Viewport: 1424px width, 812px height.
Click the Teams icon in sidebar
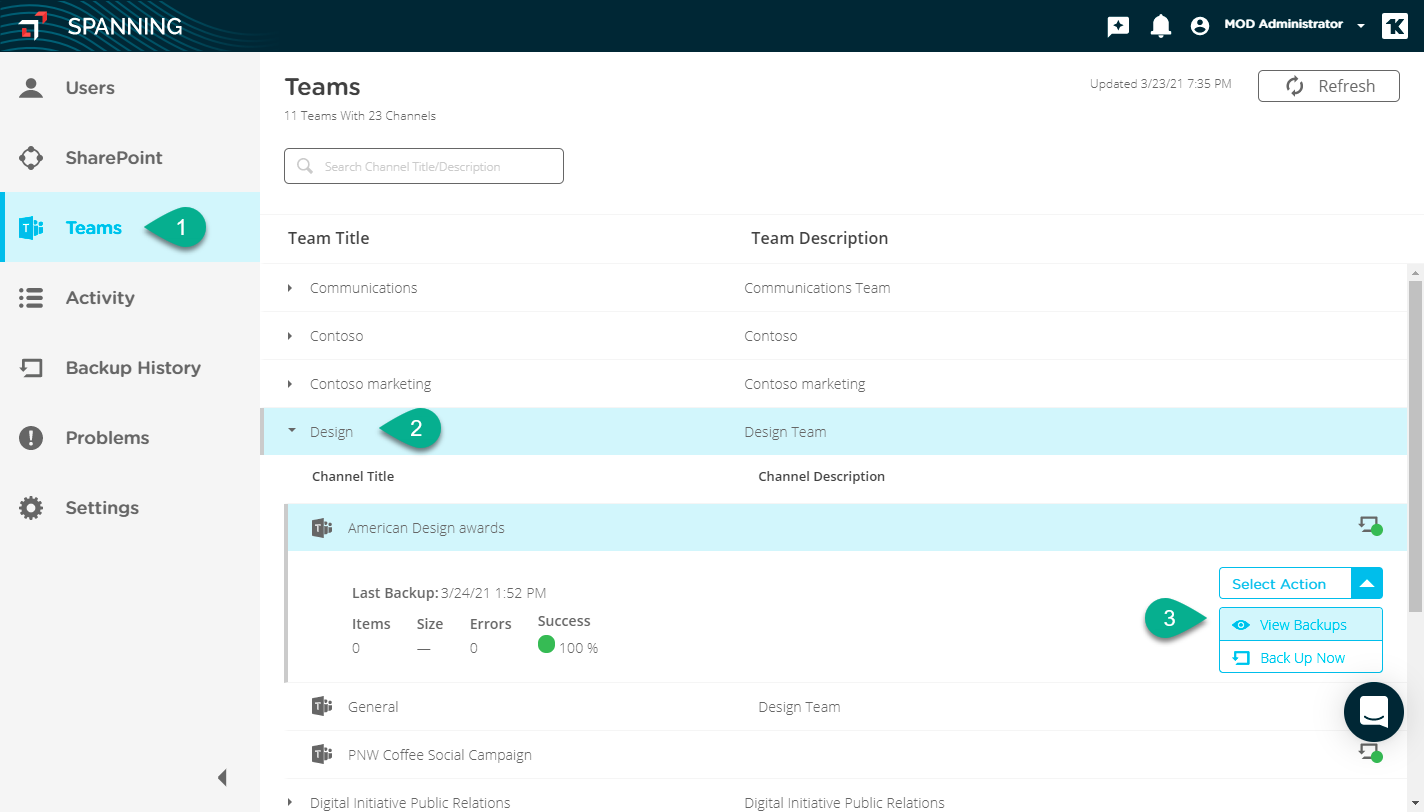pos(31,228)
